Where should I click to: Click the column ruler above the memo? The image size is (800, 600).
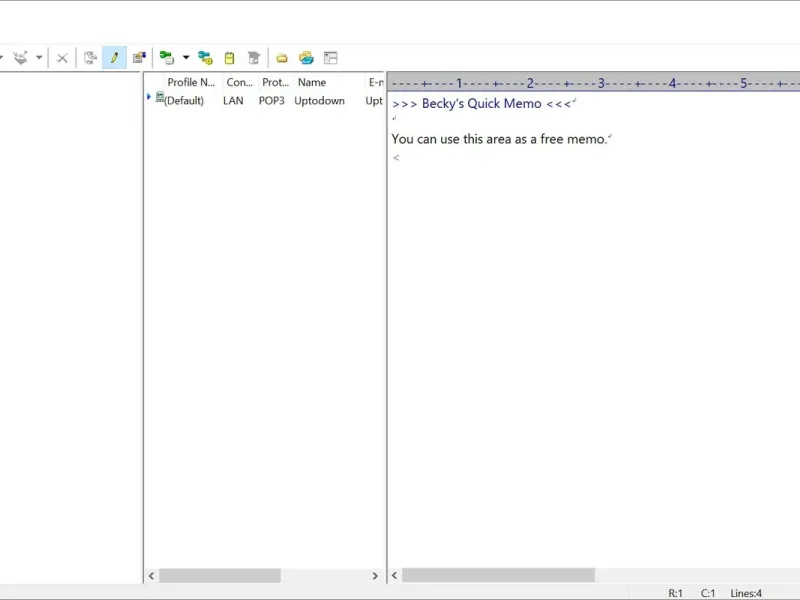tap(593, 83)
